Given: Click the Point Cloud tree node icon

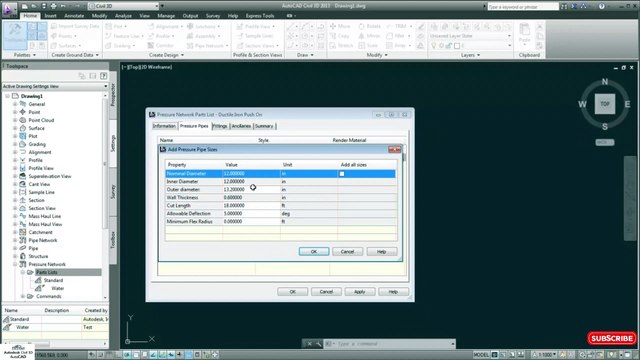Looking at the screenshot, I should point(23,120).
